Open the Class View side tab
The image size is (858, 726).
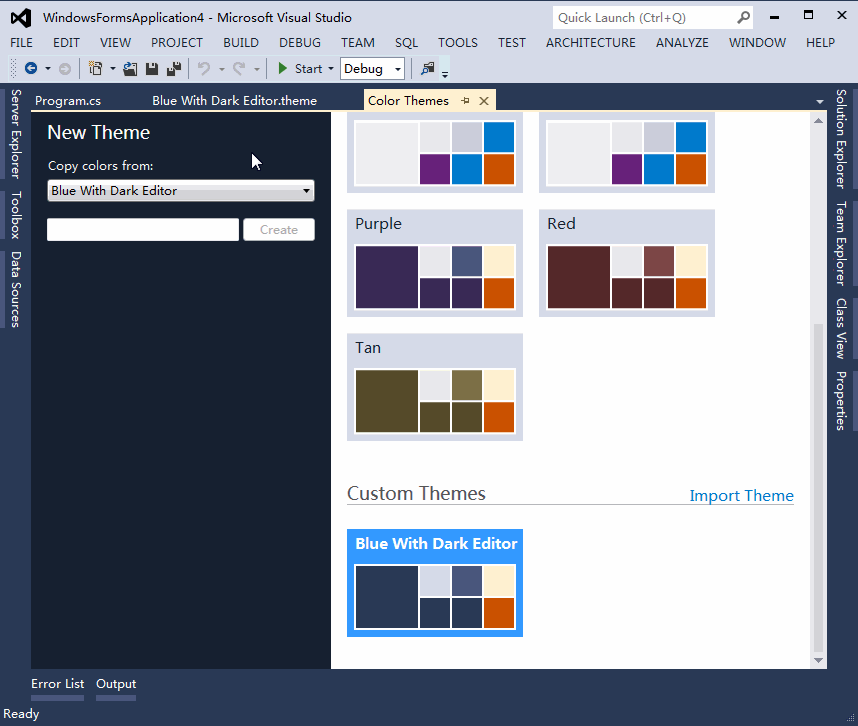click(841, 328)
